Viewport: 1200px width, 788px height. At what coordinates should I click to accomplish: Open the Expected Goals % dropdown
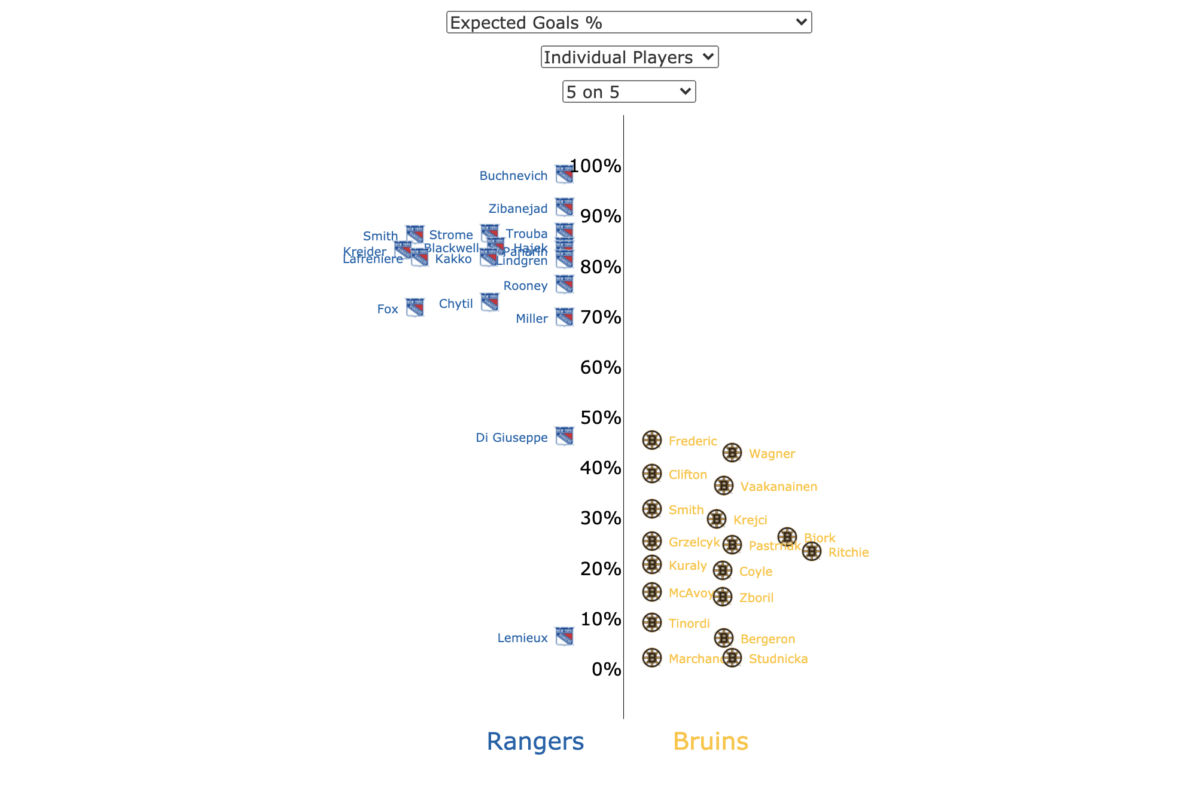click(628, 21)
